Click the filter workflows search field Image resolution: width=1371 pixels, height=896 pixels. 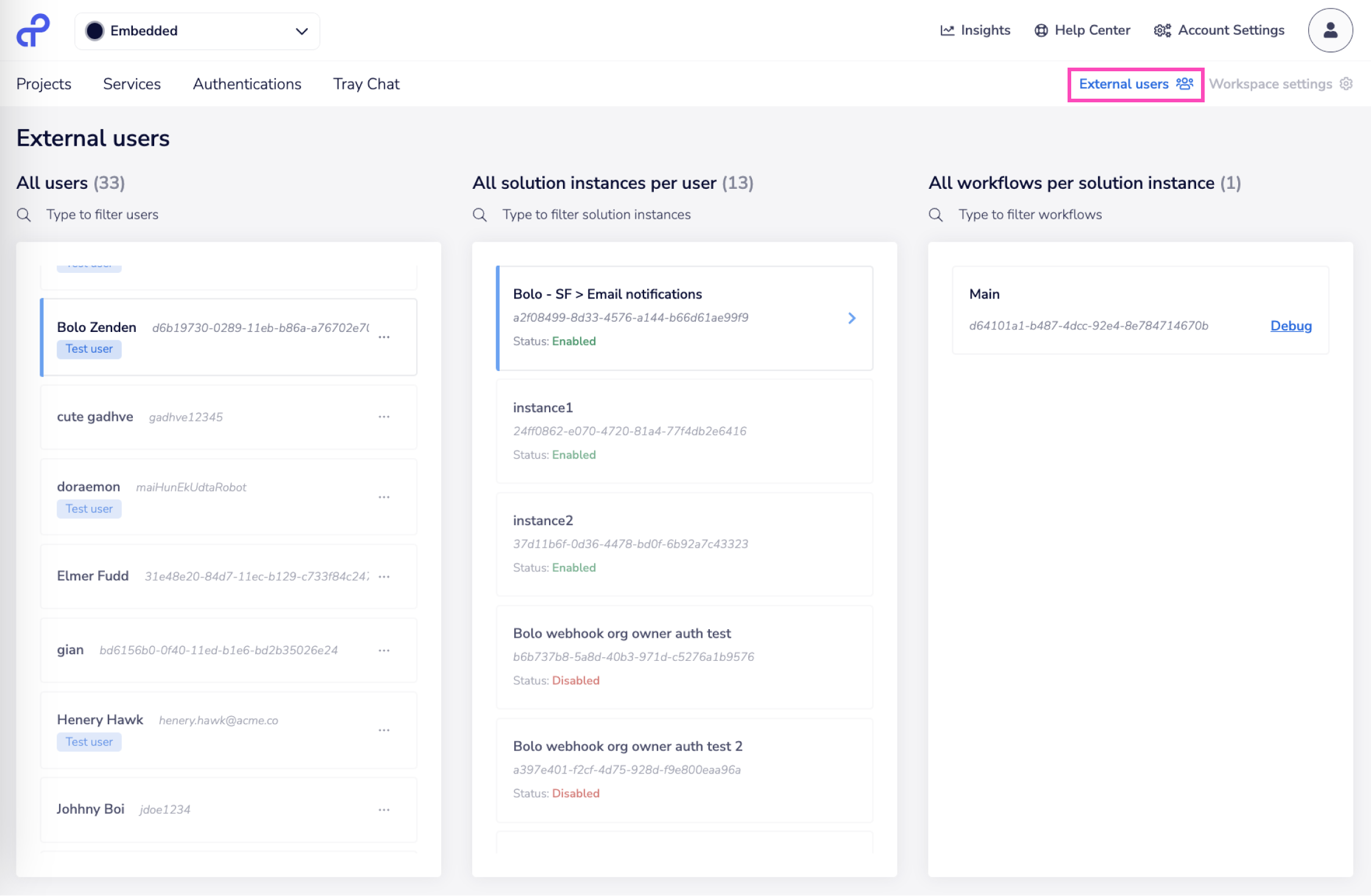click(x=1030, y=214)
